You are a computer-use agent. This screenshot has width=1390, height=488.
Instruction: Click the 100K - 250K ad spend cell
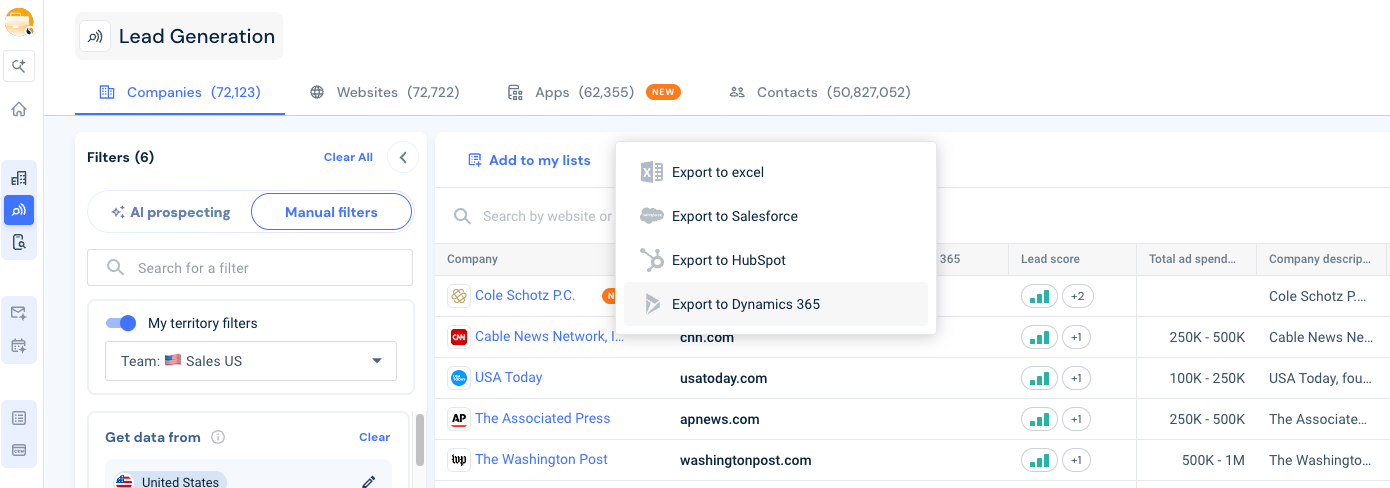[x=1207, y=378]
